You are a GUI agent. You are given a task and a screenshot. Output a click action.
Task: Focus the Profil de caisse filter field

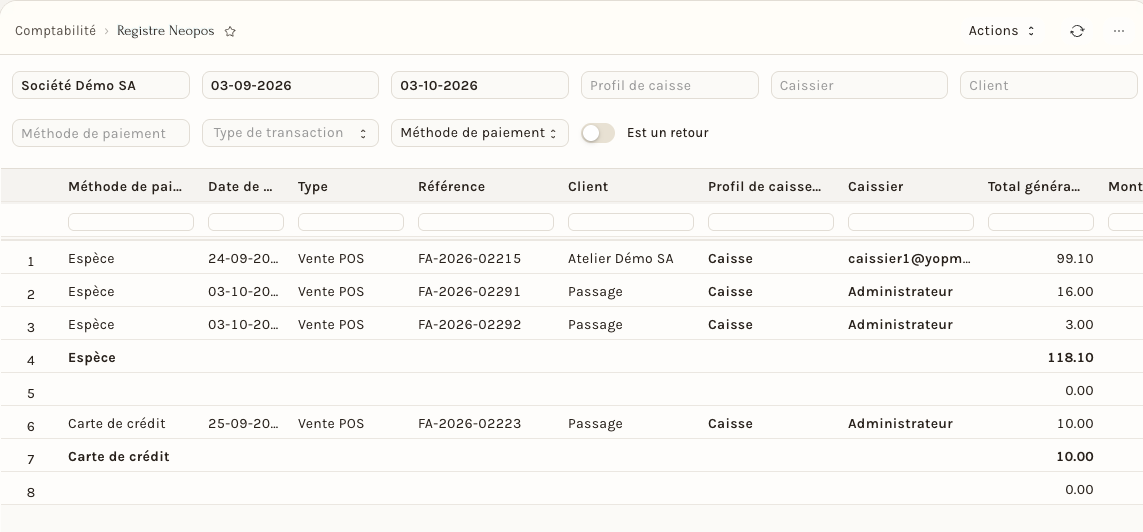[670, 85]
